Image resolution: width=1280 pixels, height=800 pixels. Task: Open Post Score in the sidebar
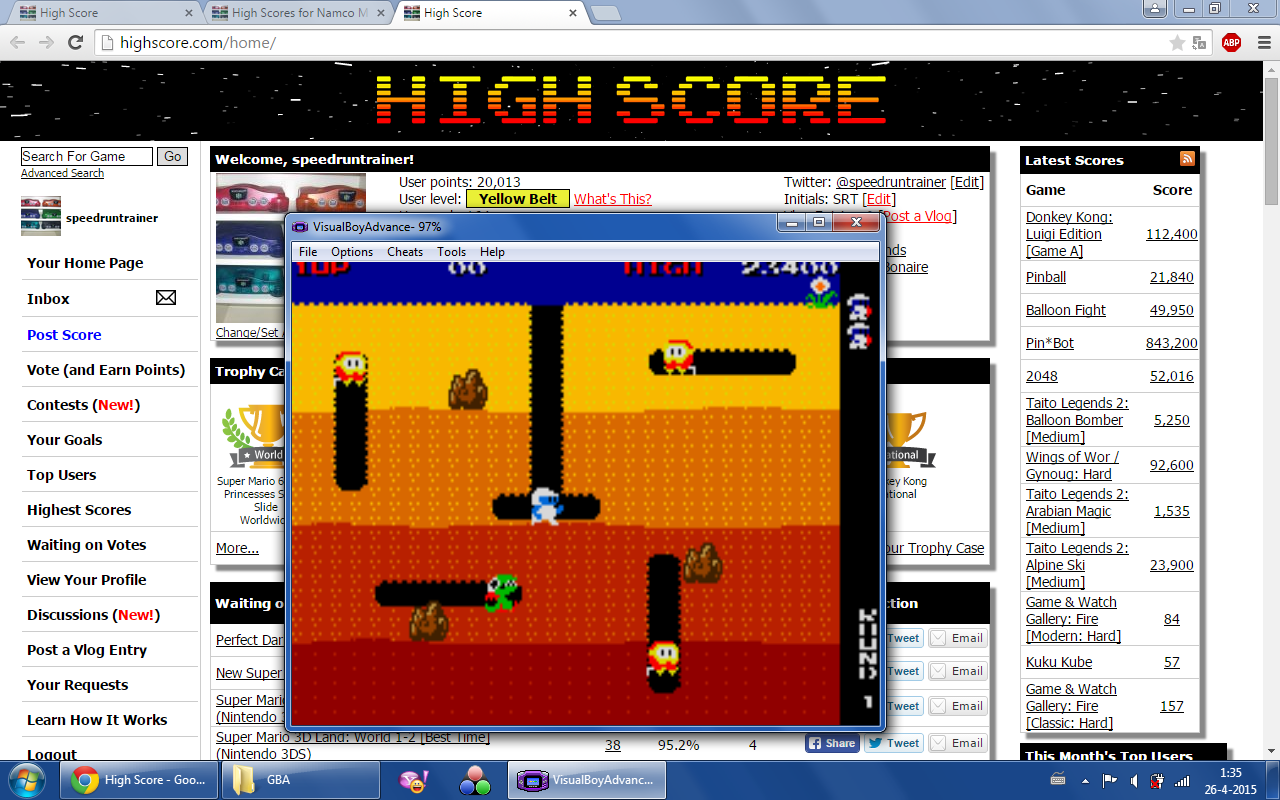(64, 335)
